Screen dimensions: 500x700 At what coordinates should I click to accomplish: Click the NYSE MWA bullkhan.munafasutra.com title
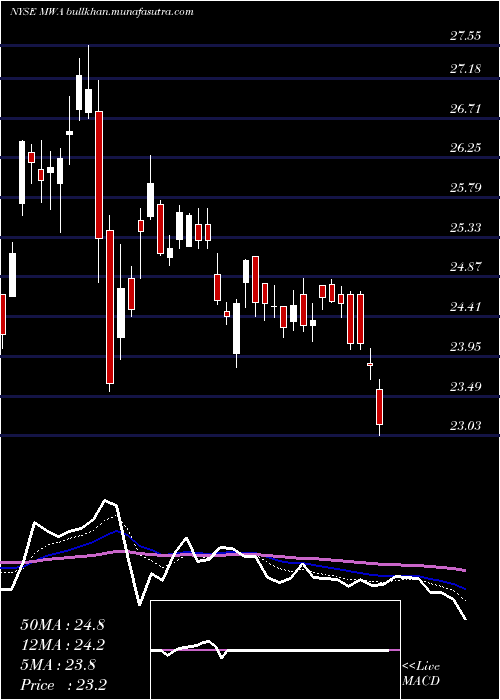[x=102, y=12]
